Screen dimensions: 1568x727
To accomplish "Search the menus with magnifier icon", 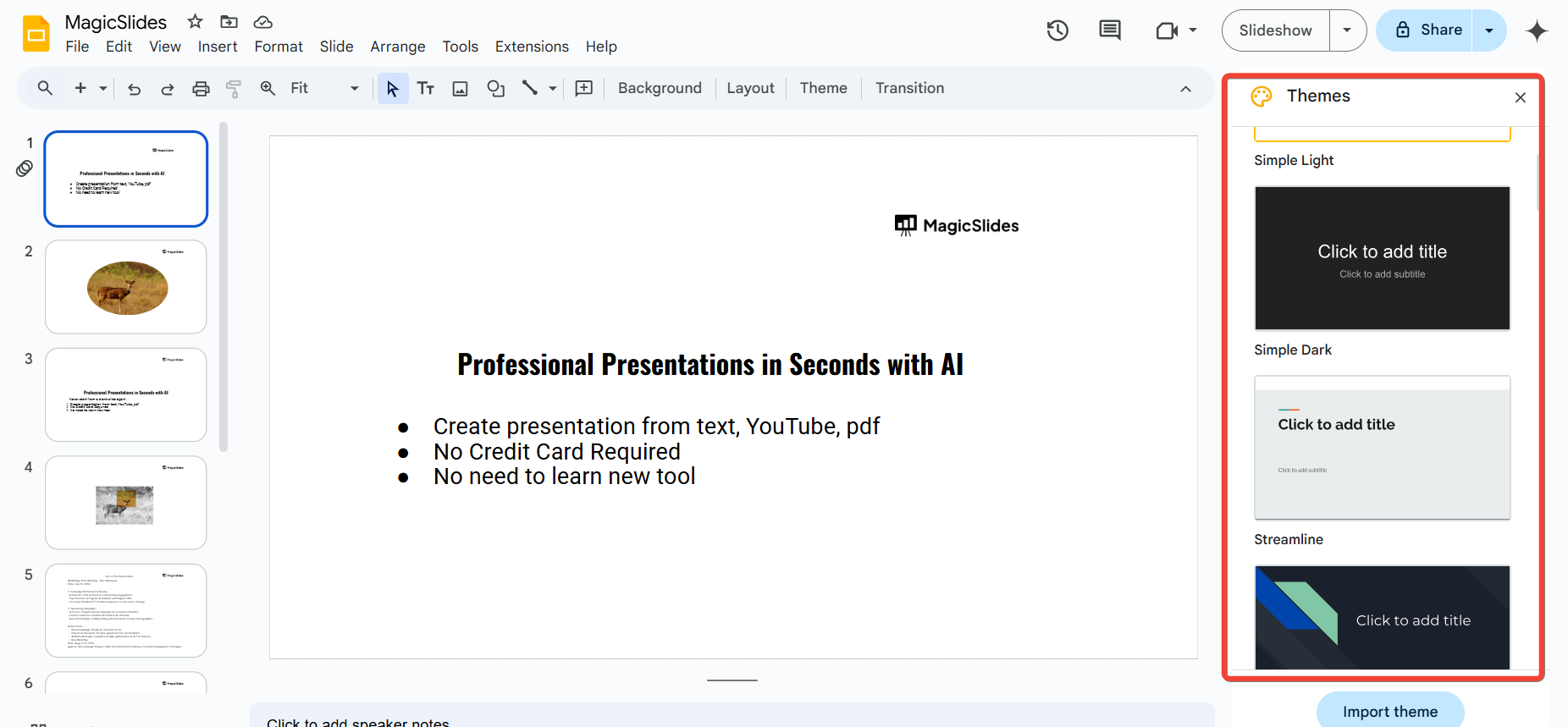I will 46,88.
